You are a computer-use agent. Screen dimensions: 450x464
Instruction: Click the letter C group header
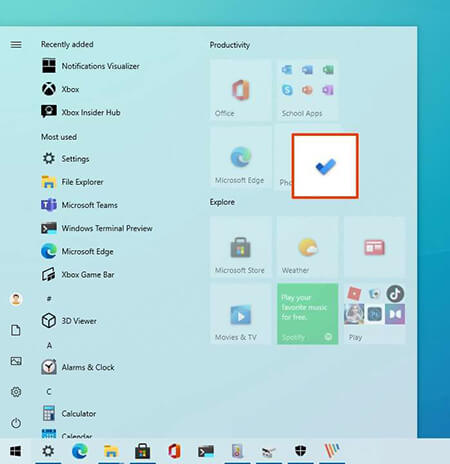tap(49, 391)
